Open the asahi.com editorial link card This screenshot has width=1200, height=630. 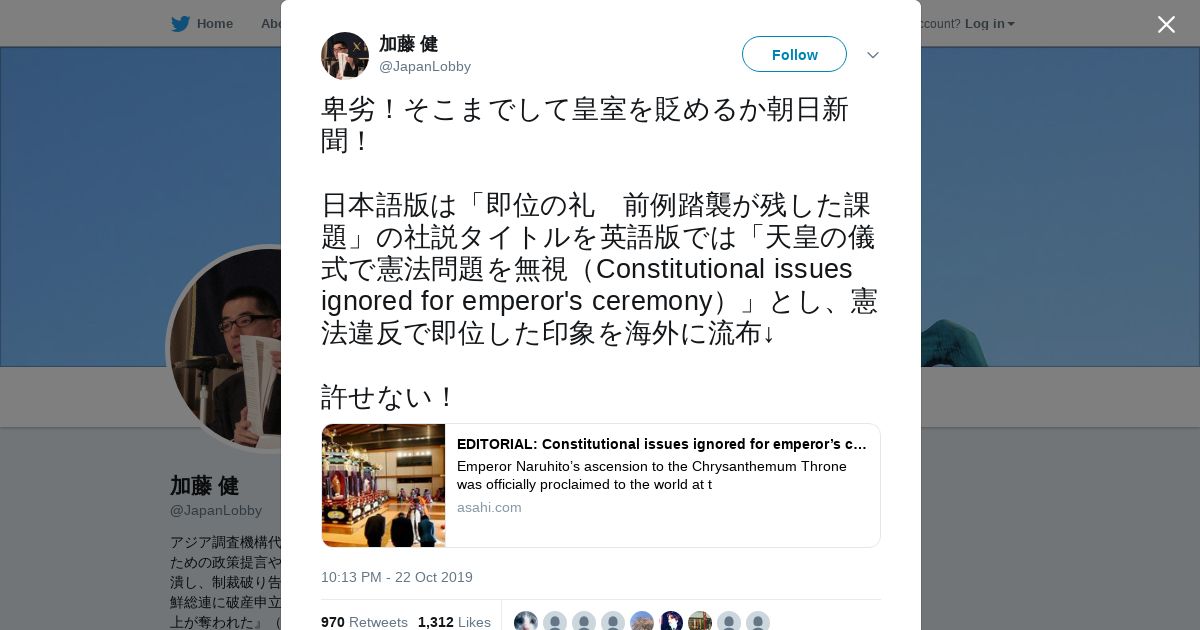click(601, 485)
